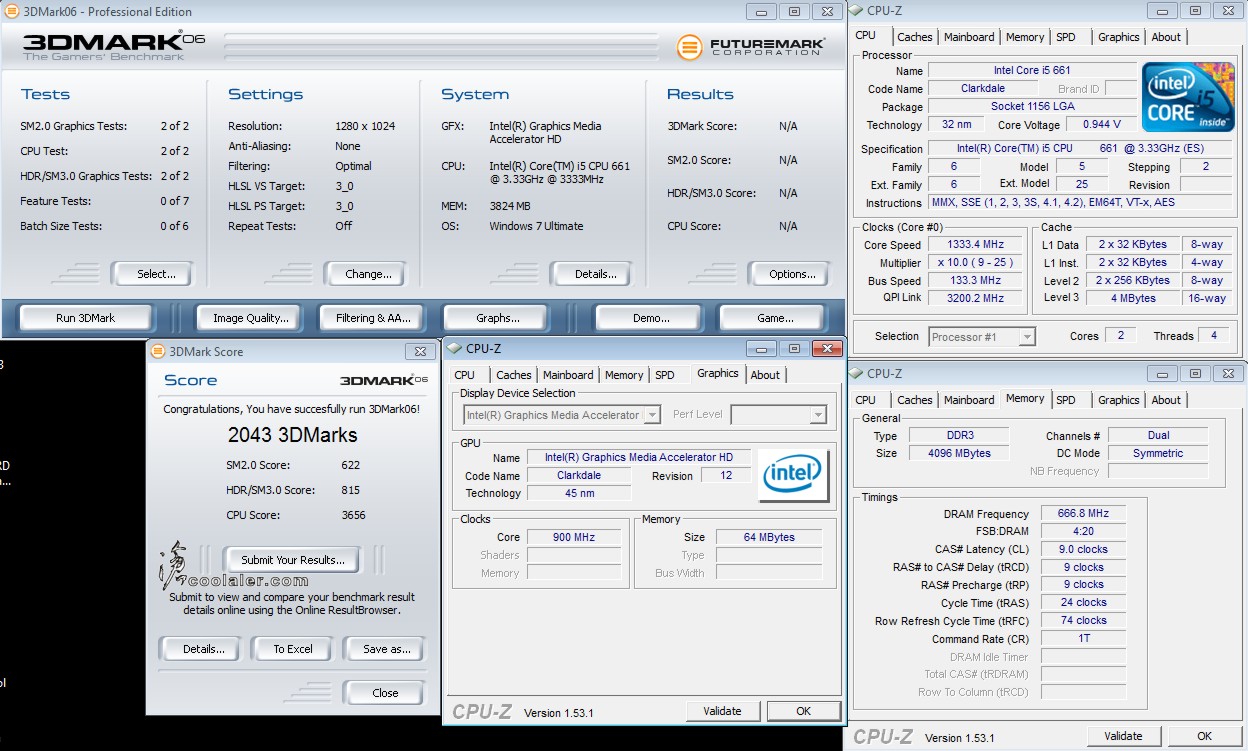1248x751 pixels.
Task: Click Validate in Graphics CPU-Z window
Action: point(722,711)
